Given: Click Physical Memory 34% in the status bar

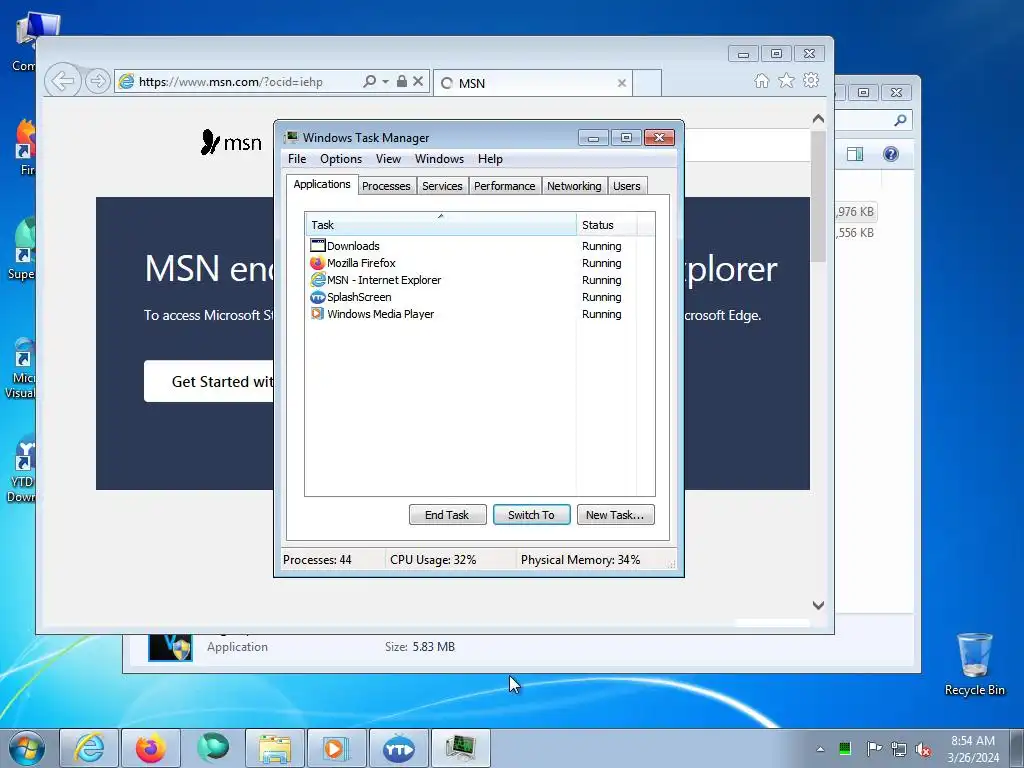Looking at the screenshot, I should [580, 560].
